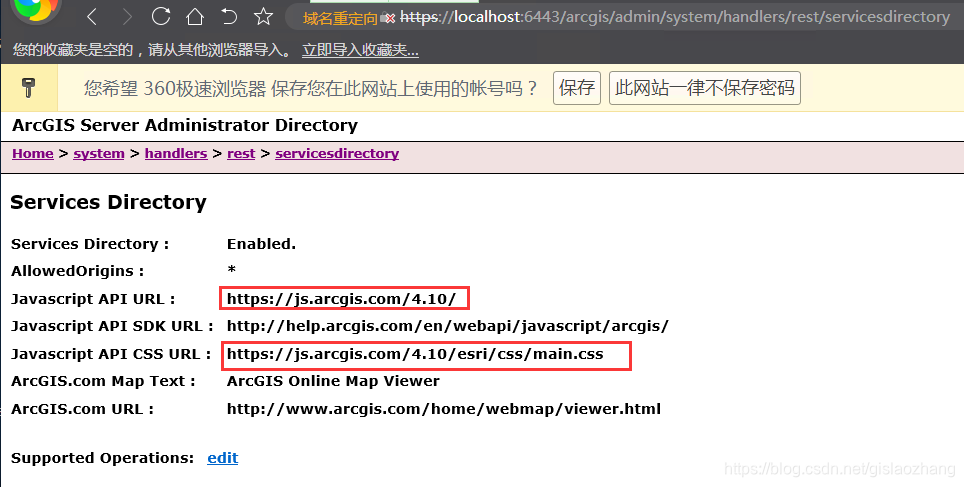Click 此网站一律不保存密码 button

[x=705, y=88]
